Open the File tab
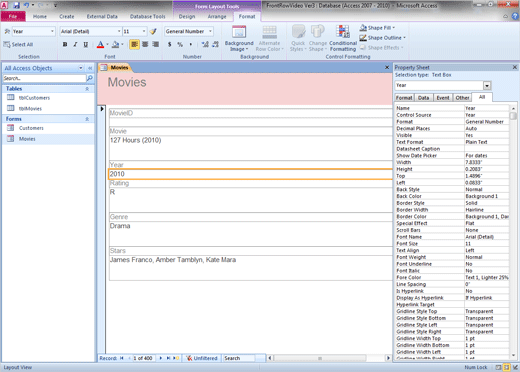The height and width of the screenshot is (372, 520). [x=13, y=16]
